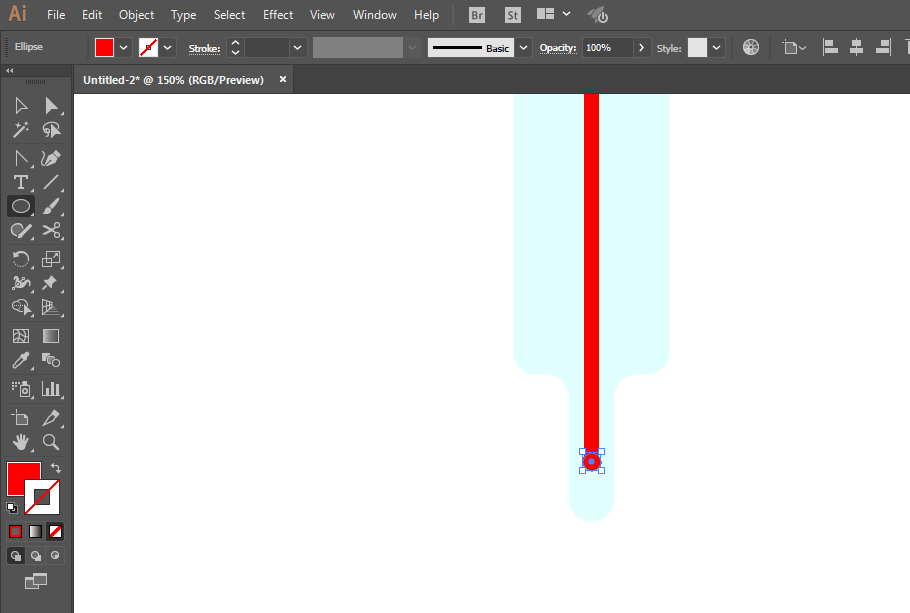The width and height of the screenshot is (910, 613).
Task: Select the Pen tool
Action: coord(21,158)
